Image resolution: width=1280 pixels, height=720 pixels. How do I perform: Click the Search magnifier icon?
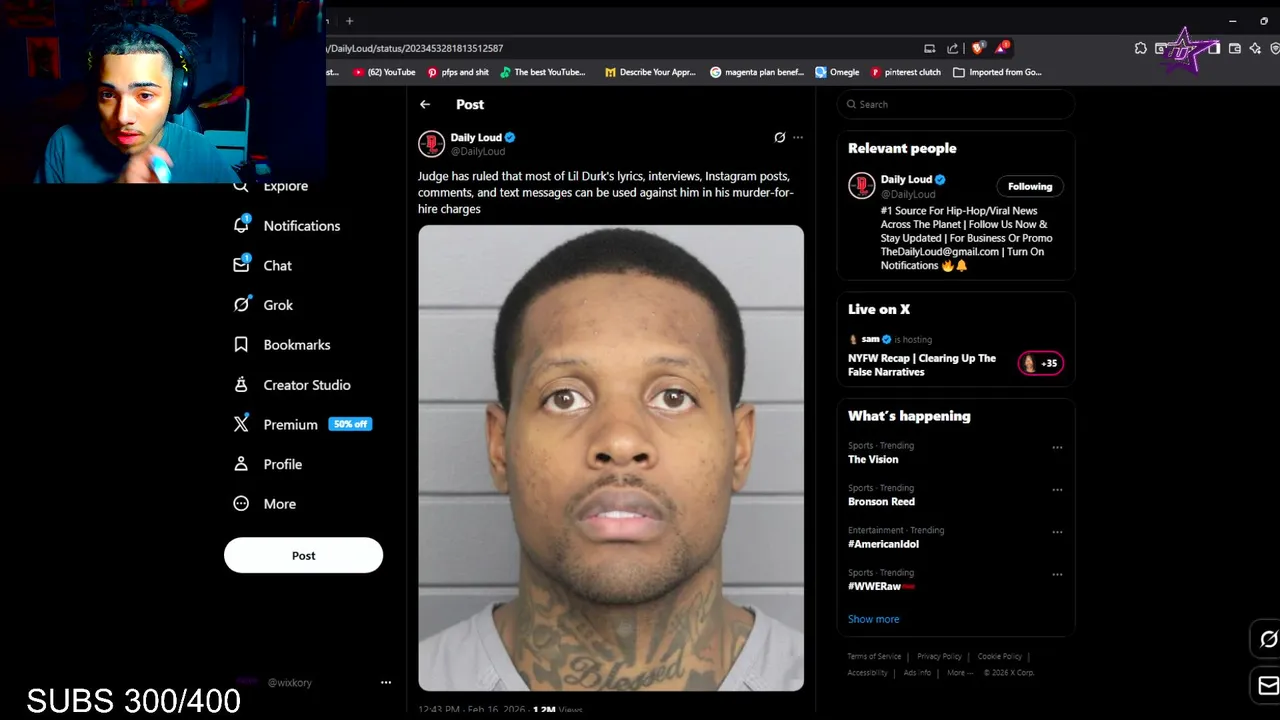(851, 104)
